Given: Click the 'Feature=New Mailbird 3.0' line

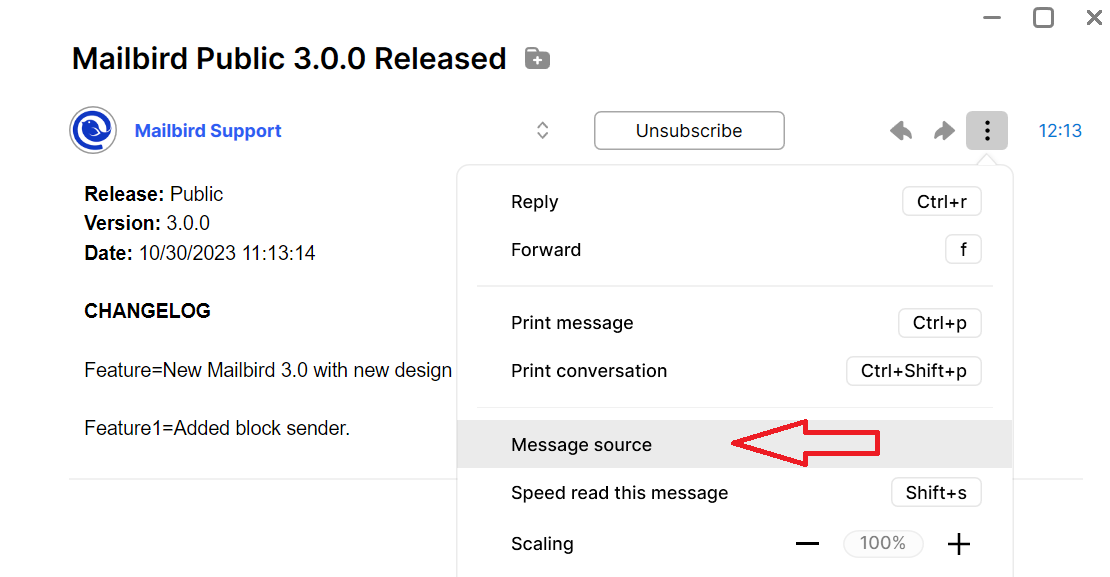Looking at the screenshot, I should [x=268, y=370].
